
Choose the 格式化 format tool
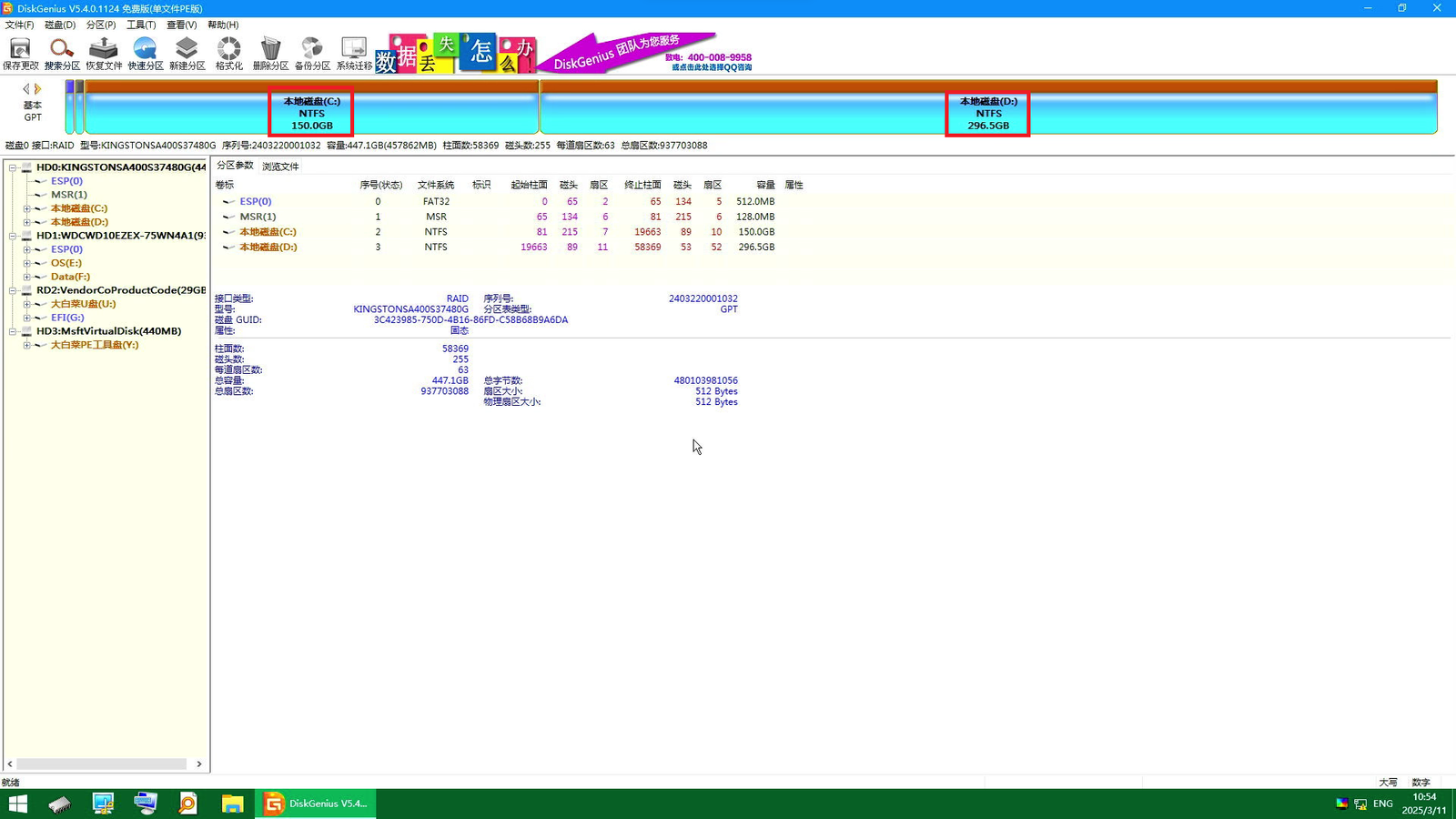[229, 53]
